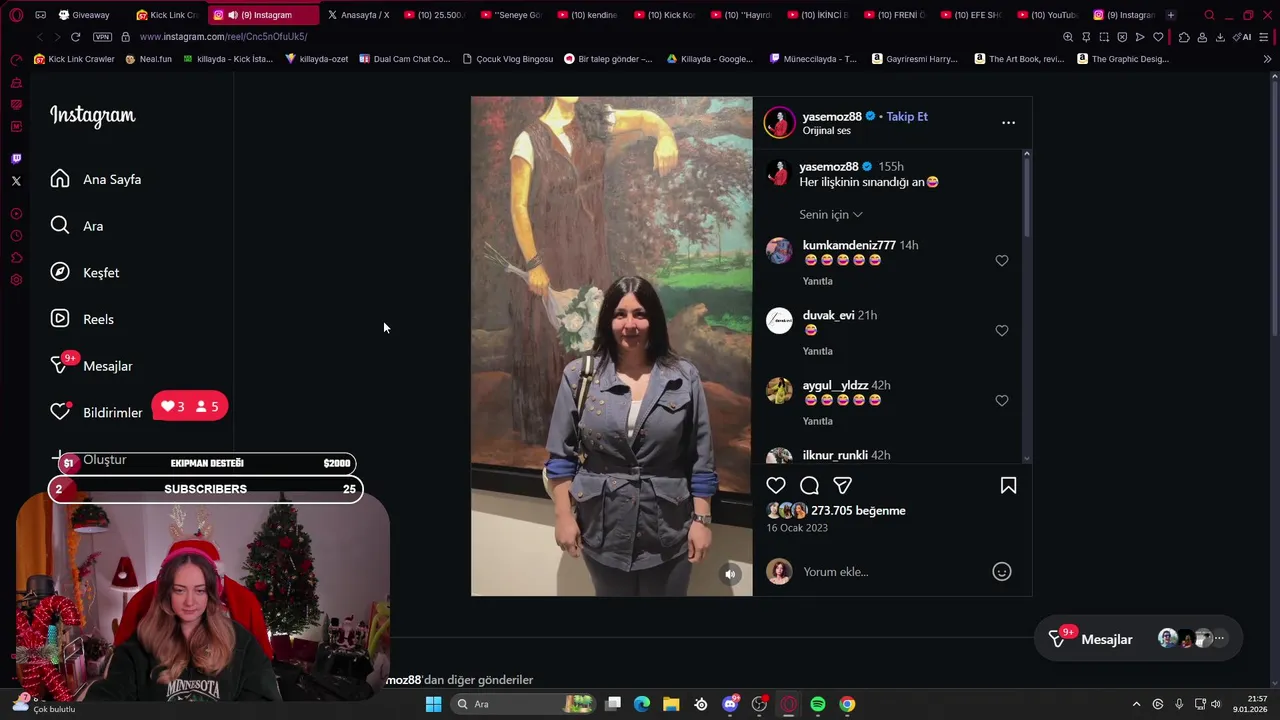Open Ana Sayfa home icon
This screenshot has width=1280, height=720.
coord(60,179)
